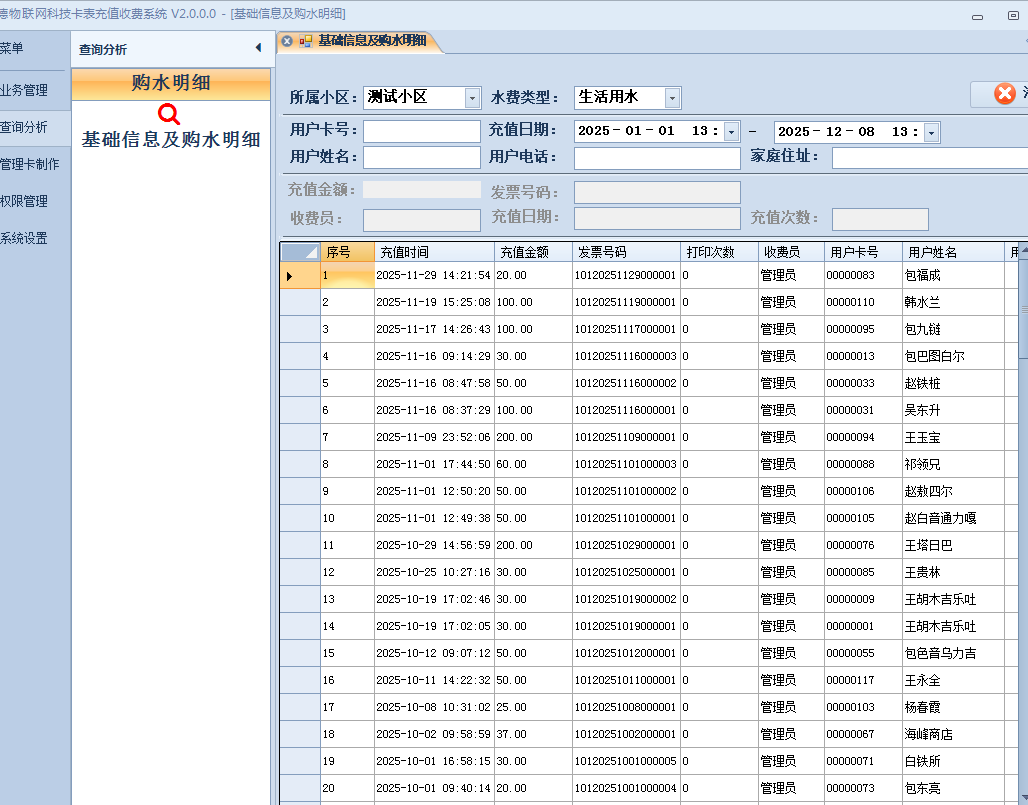Open the 所属小区 dropdown
Viewport: 1028px width, 805px height.
point(472,98)
